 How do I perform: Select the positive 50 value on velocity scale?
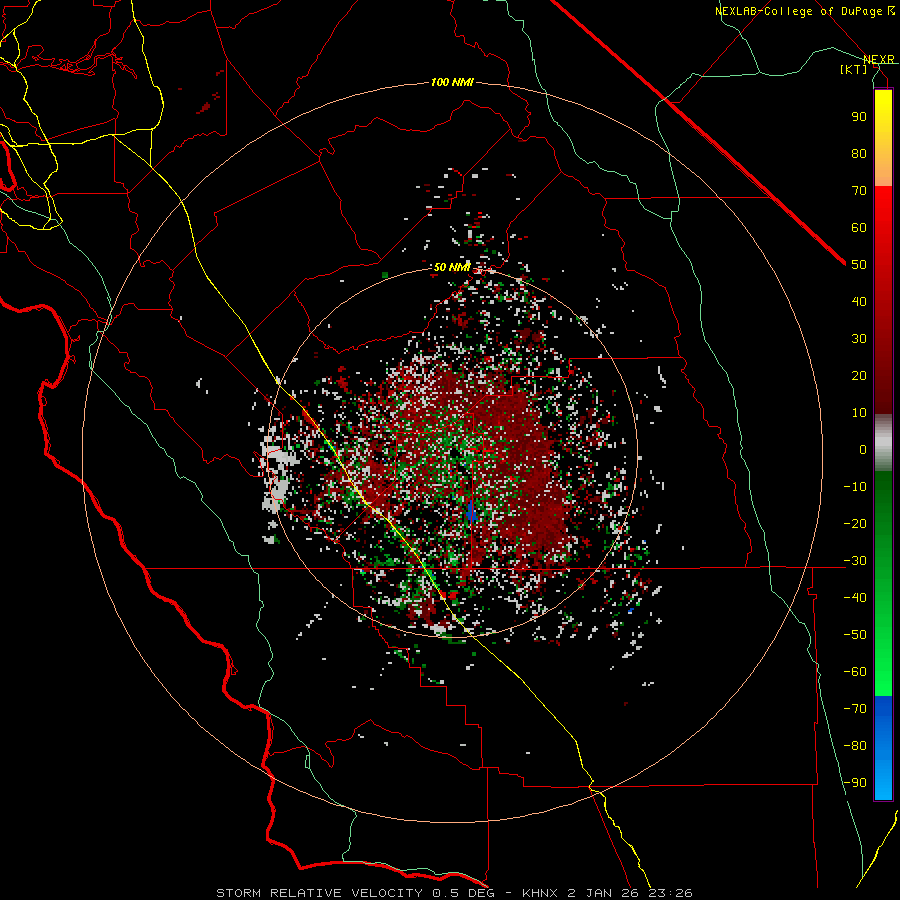click(x=859, y=265)
